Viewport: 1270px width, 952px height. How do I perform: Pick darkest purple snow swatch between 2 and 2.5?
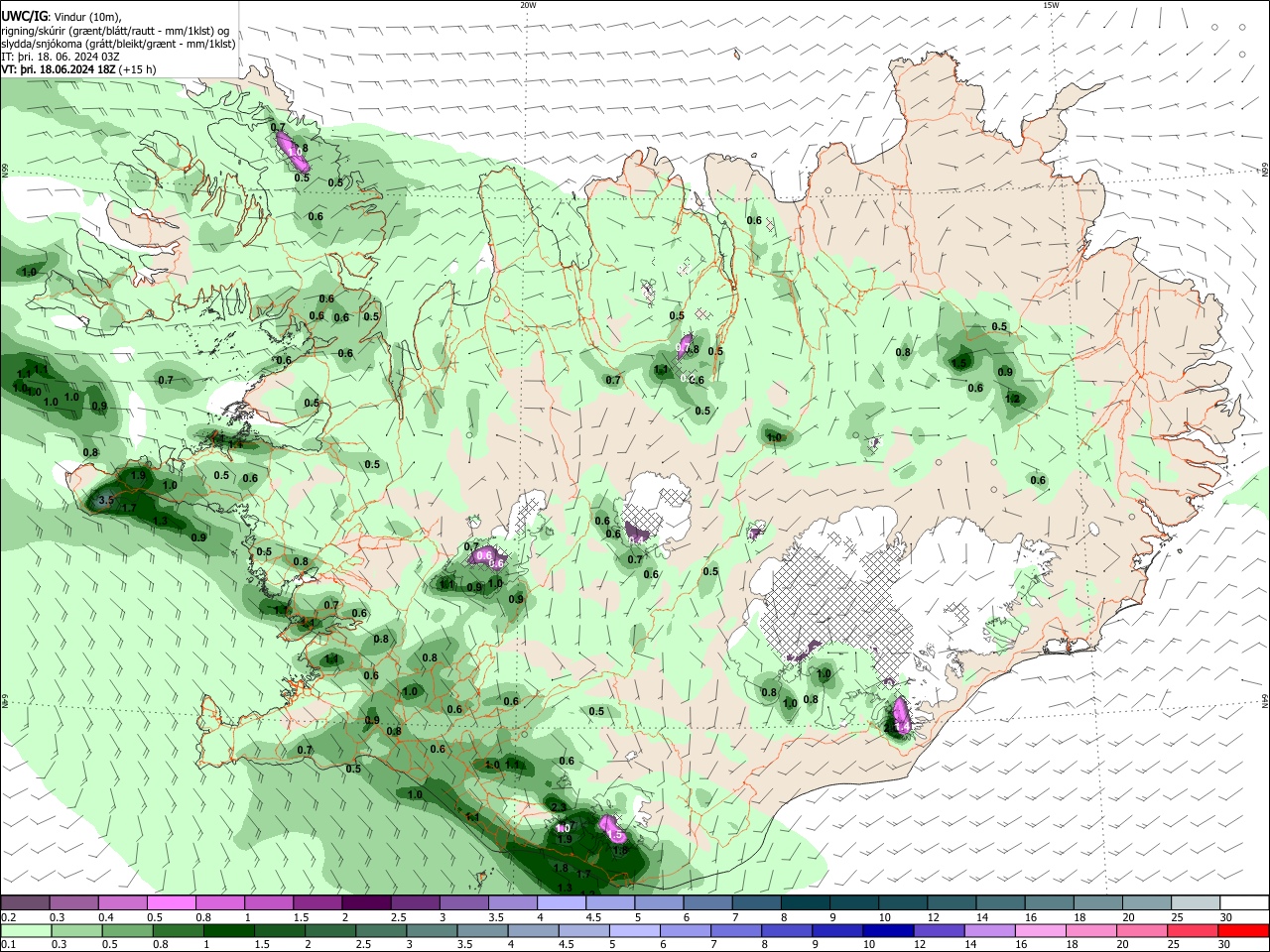coord(365,903)
